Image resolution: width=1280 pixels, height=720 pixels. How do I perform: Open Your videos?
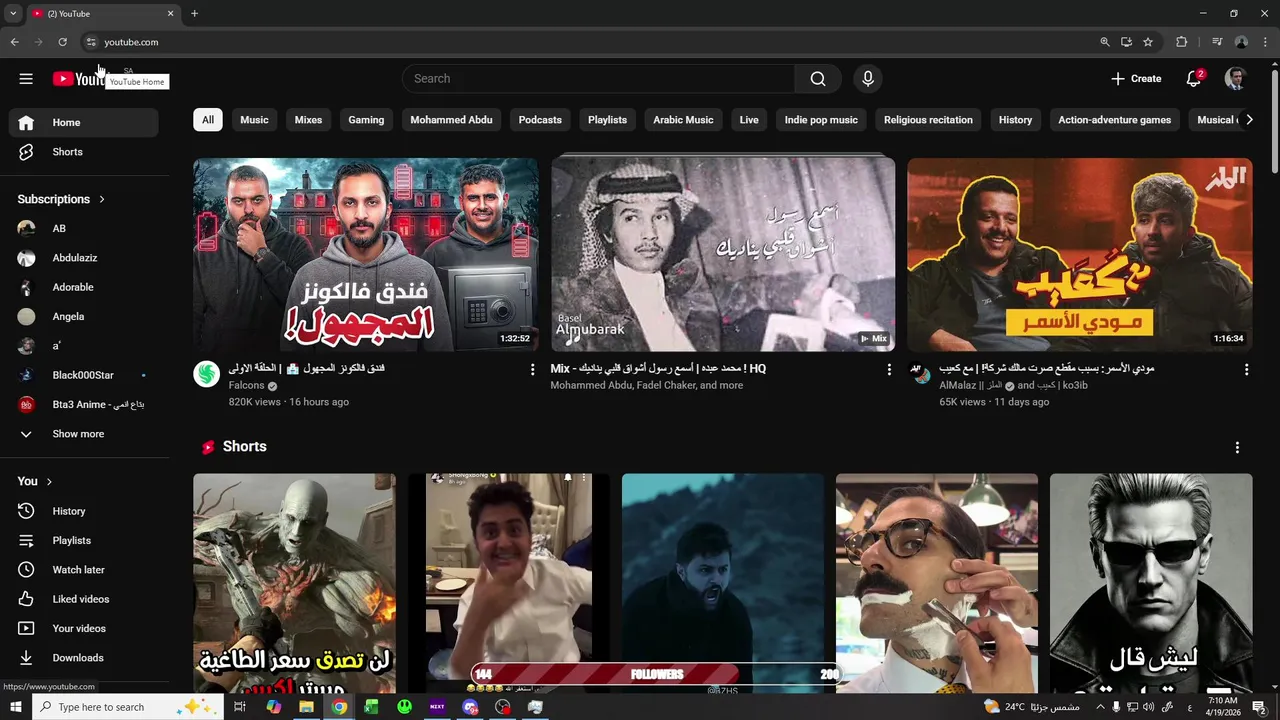point(83,628)
